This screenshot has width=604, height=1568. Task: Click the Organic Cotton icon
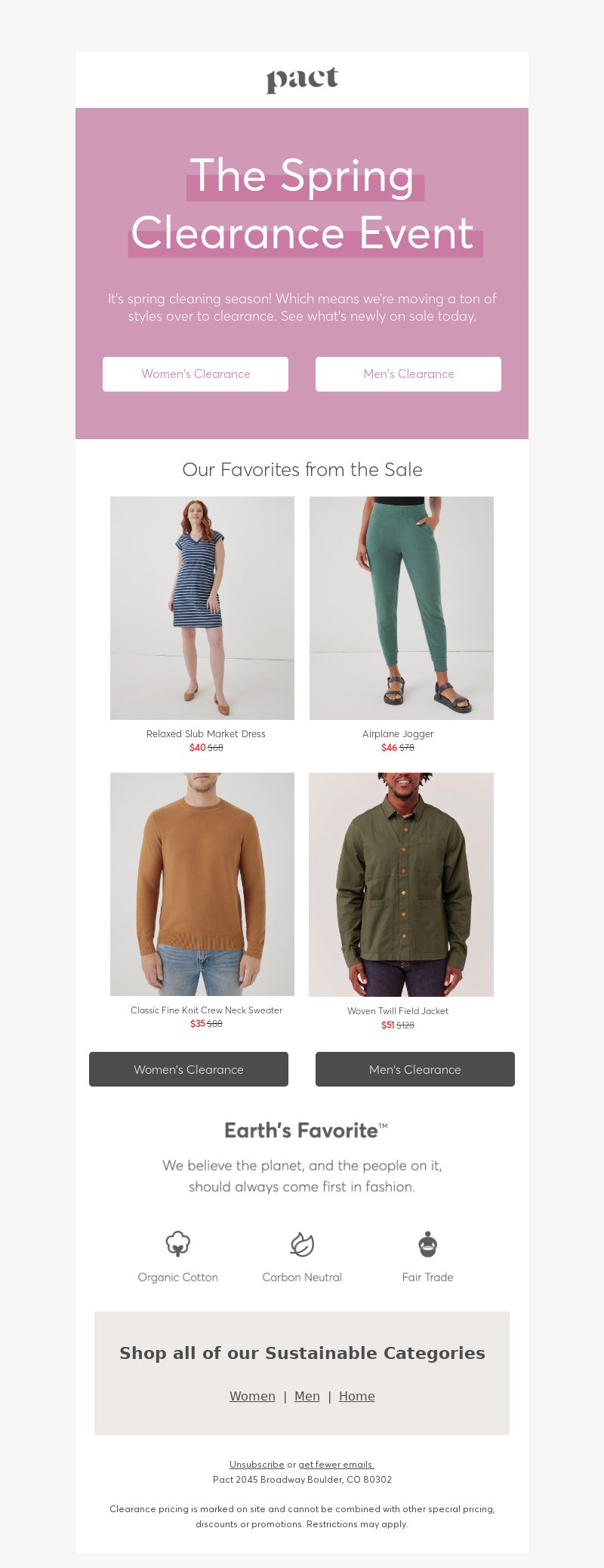point(177,1244)
